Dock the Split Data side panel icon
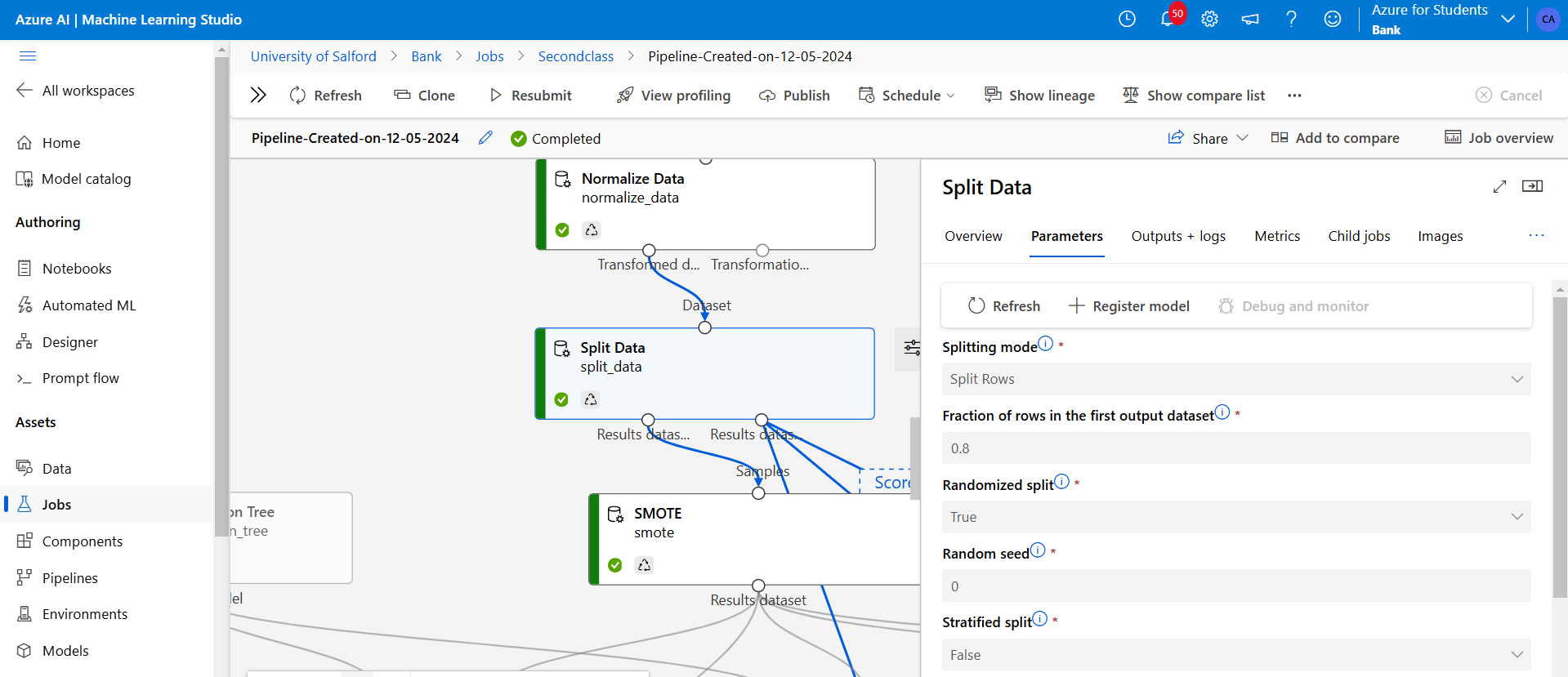 [1532, 186]
